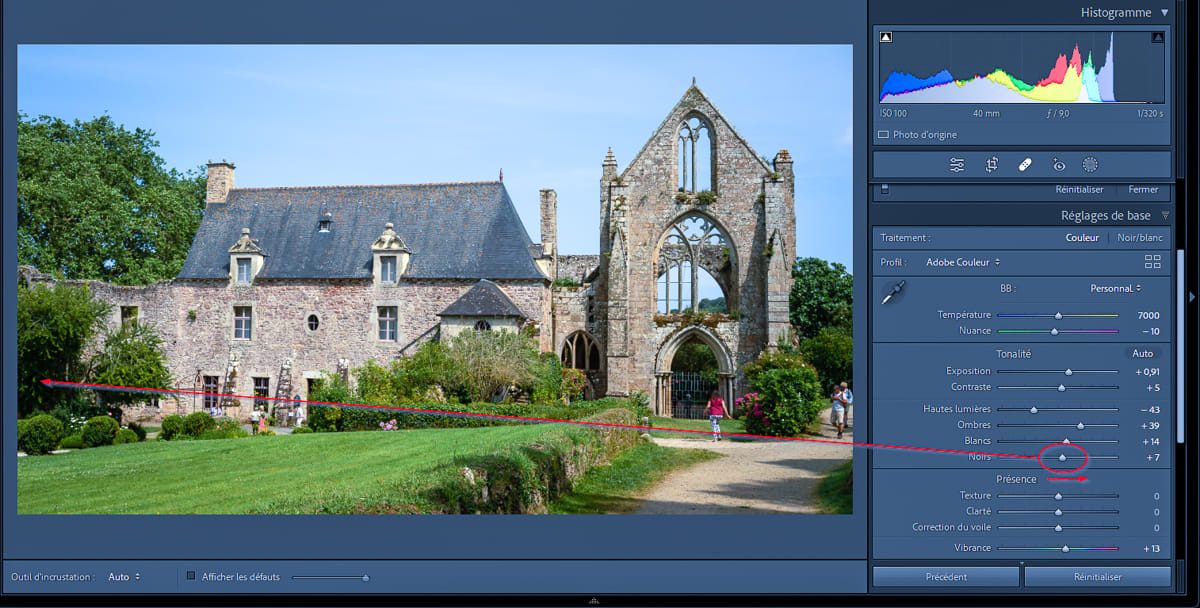Screen dimensions: 1200x608
Task: Open the Edit sliders tool icon
Action: [957, 165]
